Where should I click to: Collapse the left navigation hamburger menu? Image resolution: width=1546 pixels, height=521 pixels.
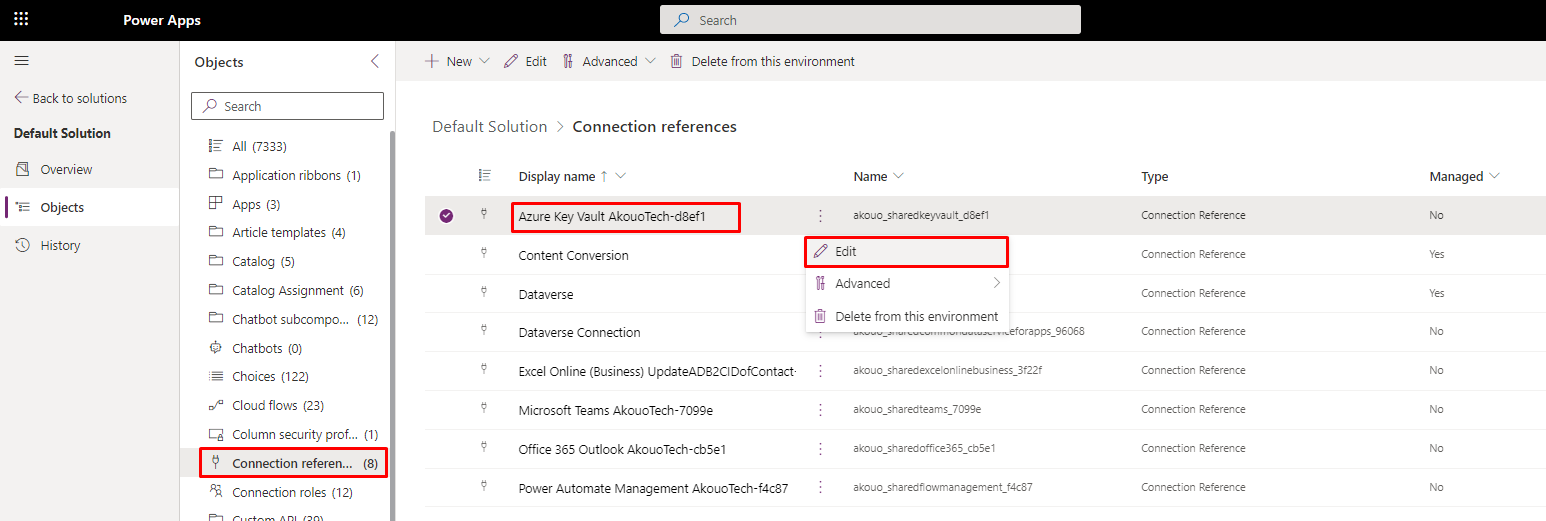click(21, 61)
